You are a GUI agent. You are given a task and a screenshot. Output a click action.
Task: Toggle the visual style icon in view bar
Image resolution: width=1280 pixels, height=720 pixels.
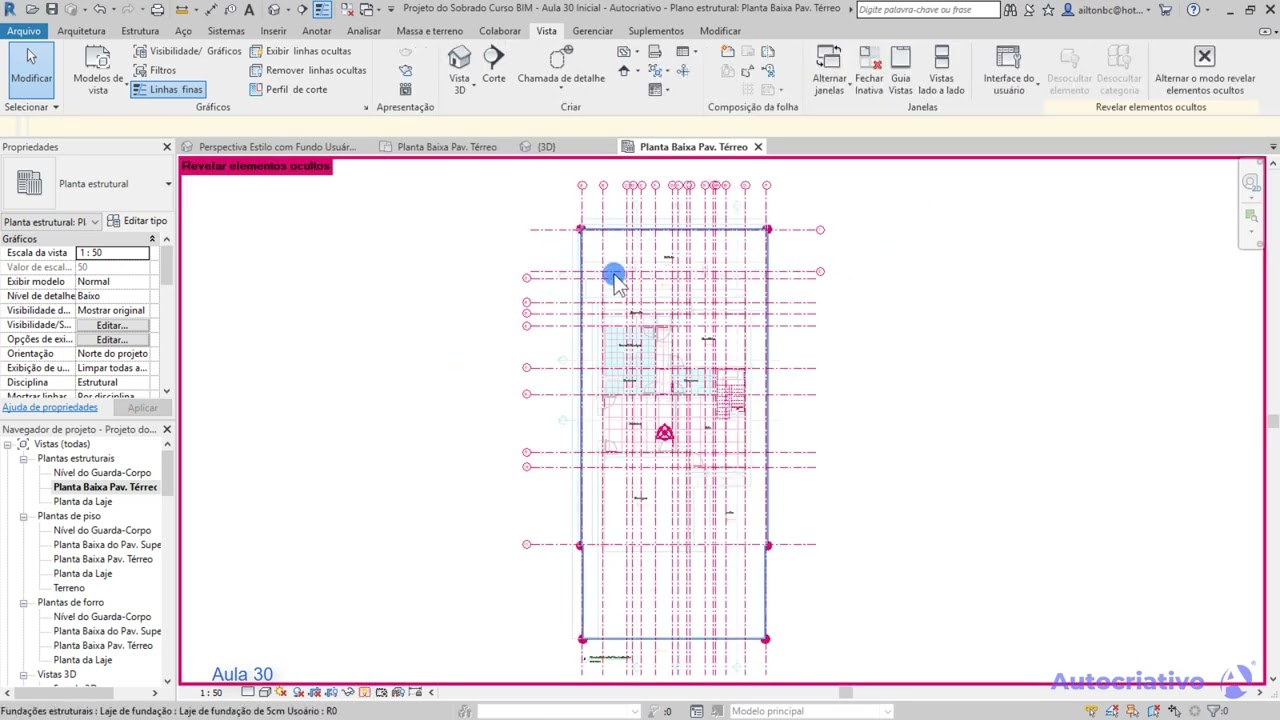(265, 692)
